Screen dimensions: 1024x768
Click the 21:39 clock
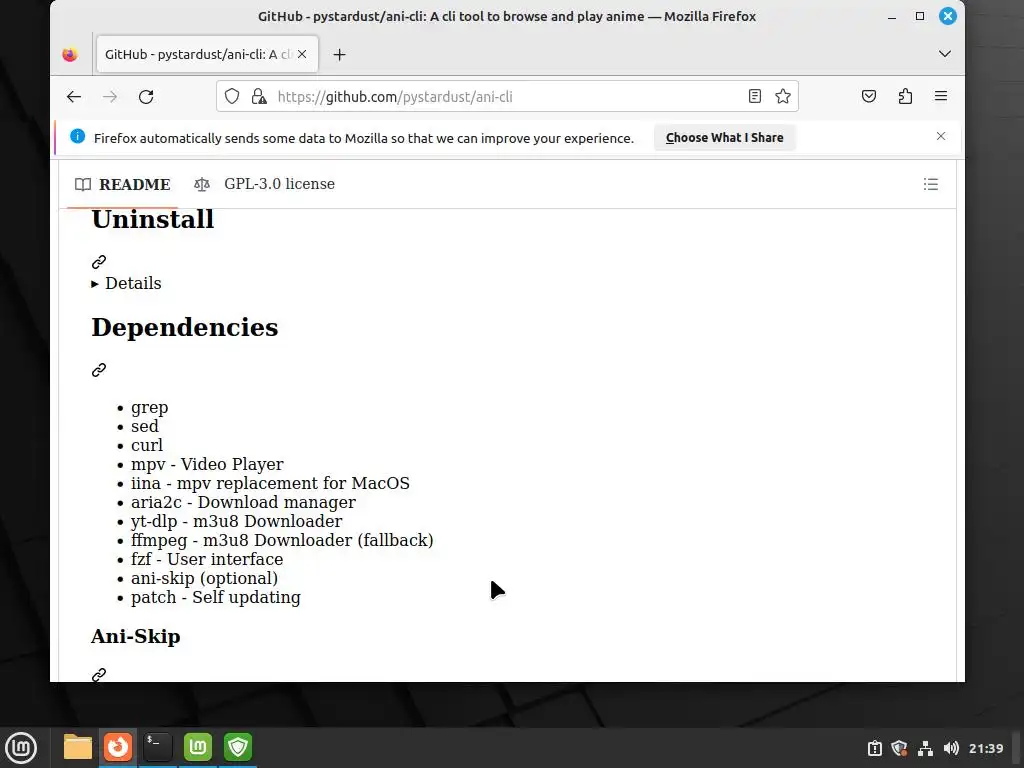985,748
